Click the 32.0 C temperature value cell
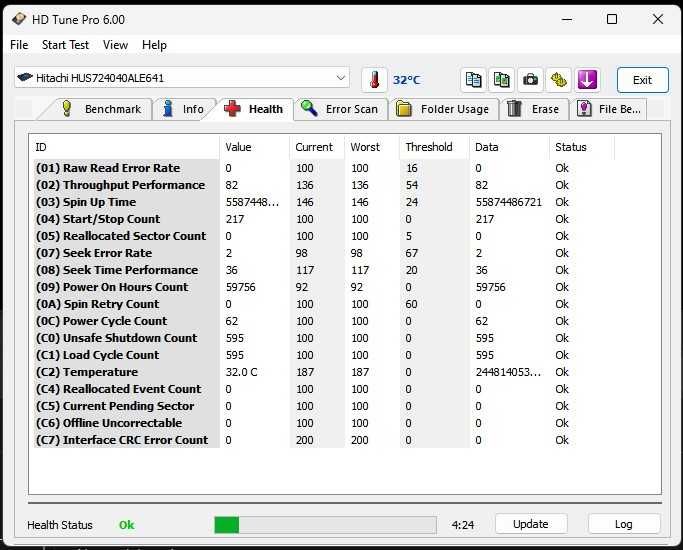683x550 pixels. point(241,372)
